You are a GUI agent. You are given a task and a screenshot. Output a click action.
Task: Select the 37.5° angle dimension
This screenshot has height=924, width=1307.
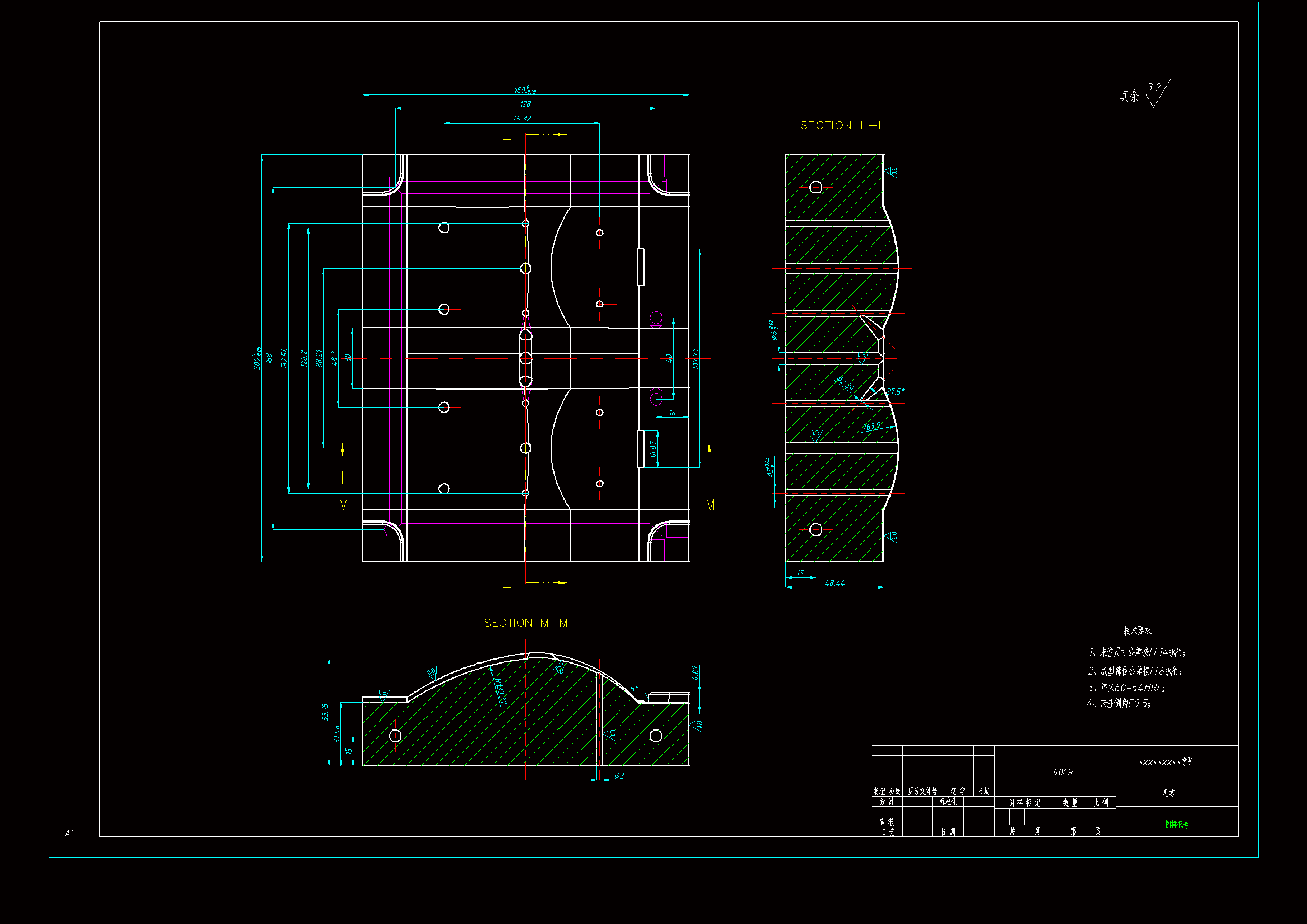(895, 392)
